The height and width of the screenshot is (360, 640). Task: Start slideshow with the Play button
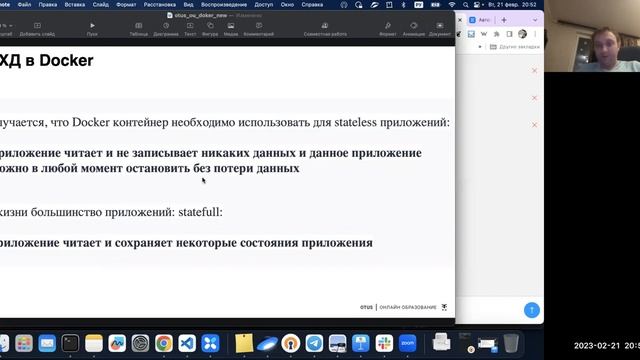click(92, 29)
